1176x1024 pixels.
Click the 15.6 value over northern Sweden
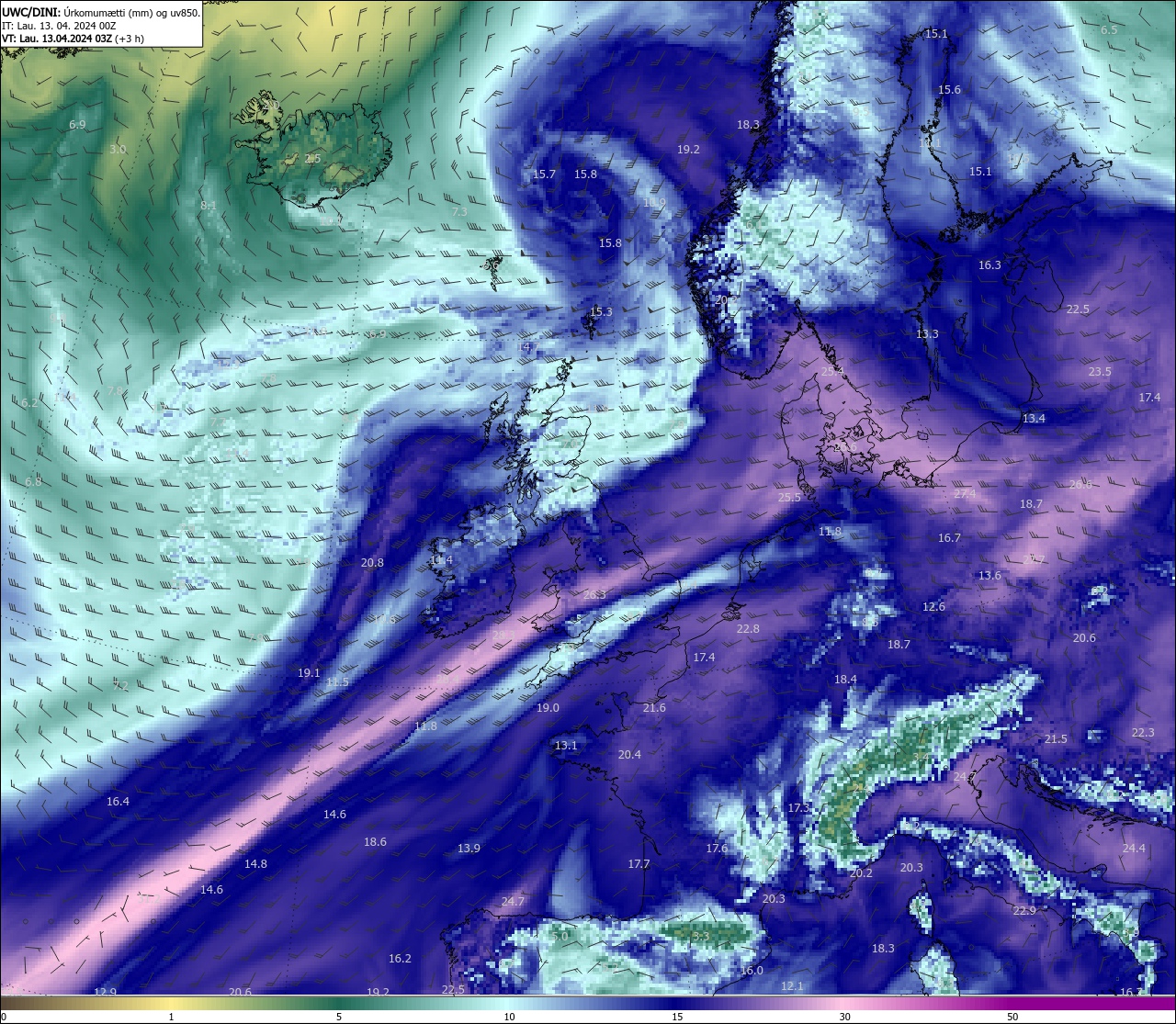click(x=949, y=90)
